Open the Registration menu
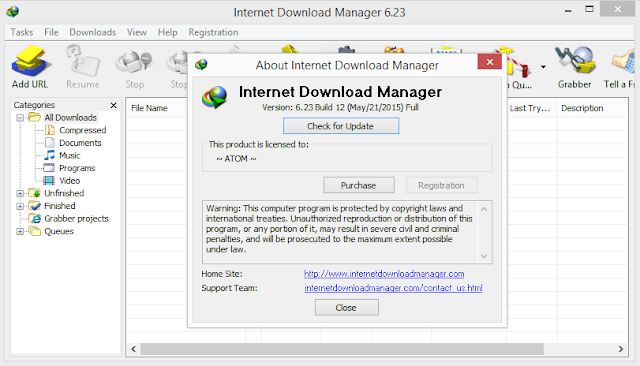The image size is (640, 366). [x=213, y=32]
